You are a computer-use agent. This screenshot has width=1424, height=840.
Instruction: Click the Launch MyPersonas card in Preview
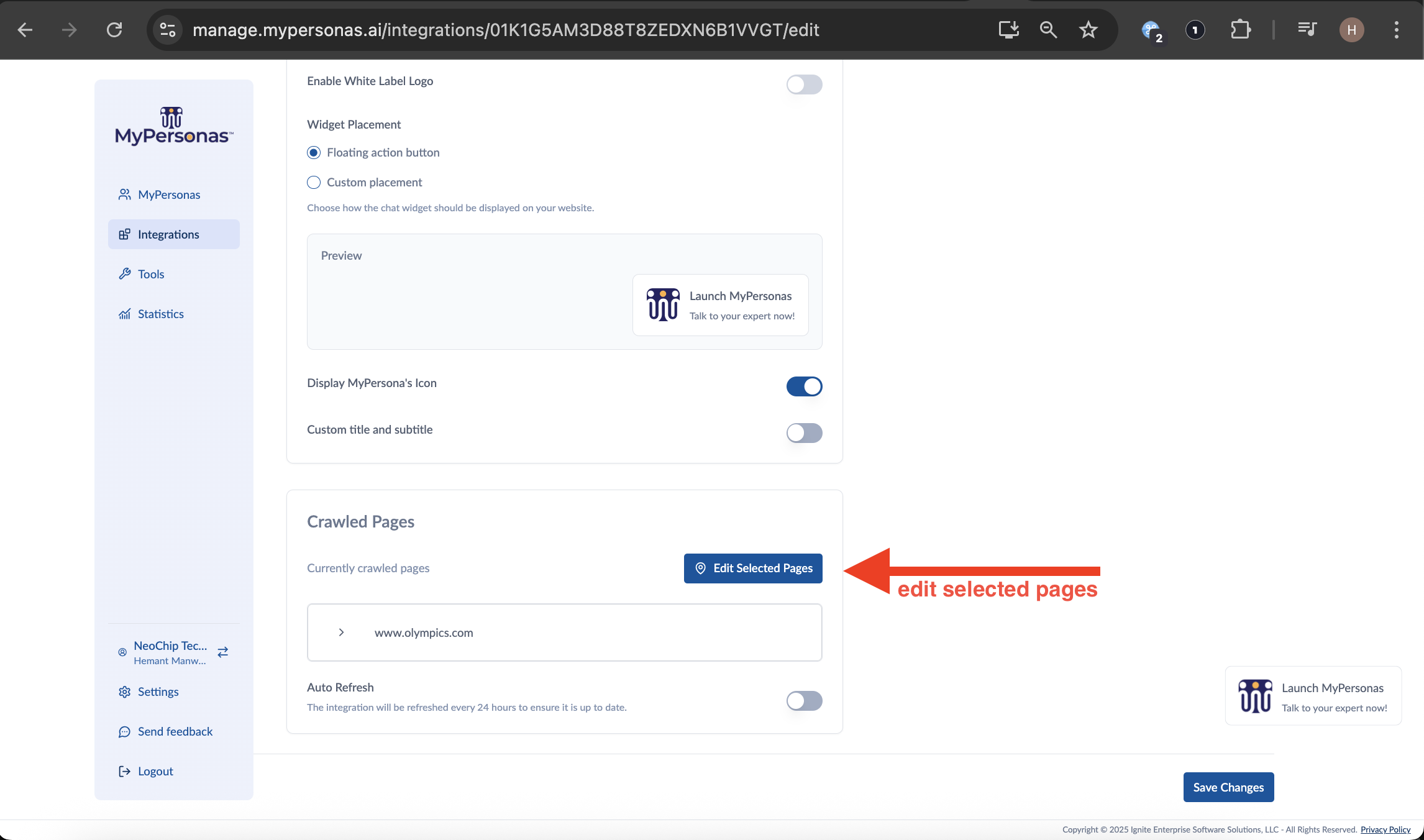pos(721,305)
